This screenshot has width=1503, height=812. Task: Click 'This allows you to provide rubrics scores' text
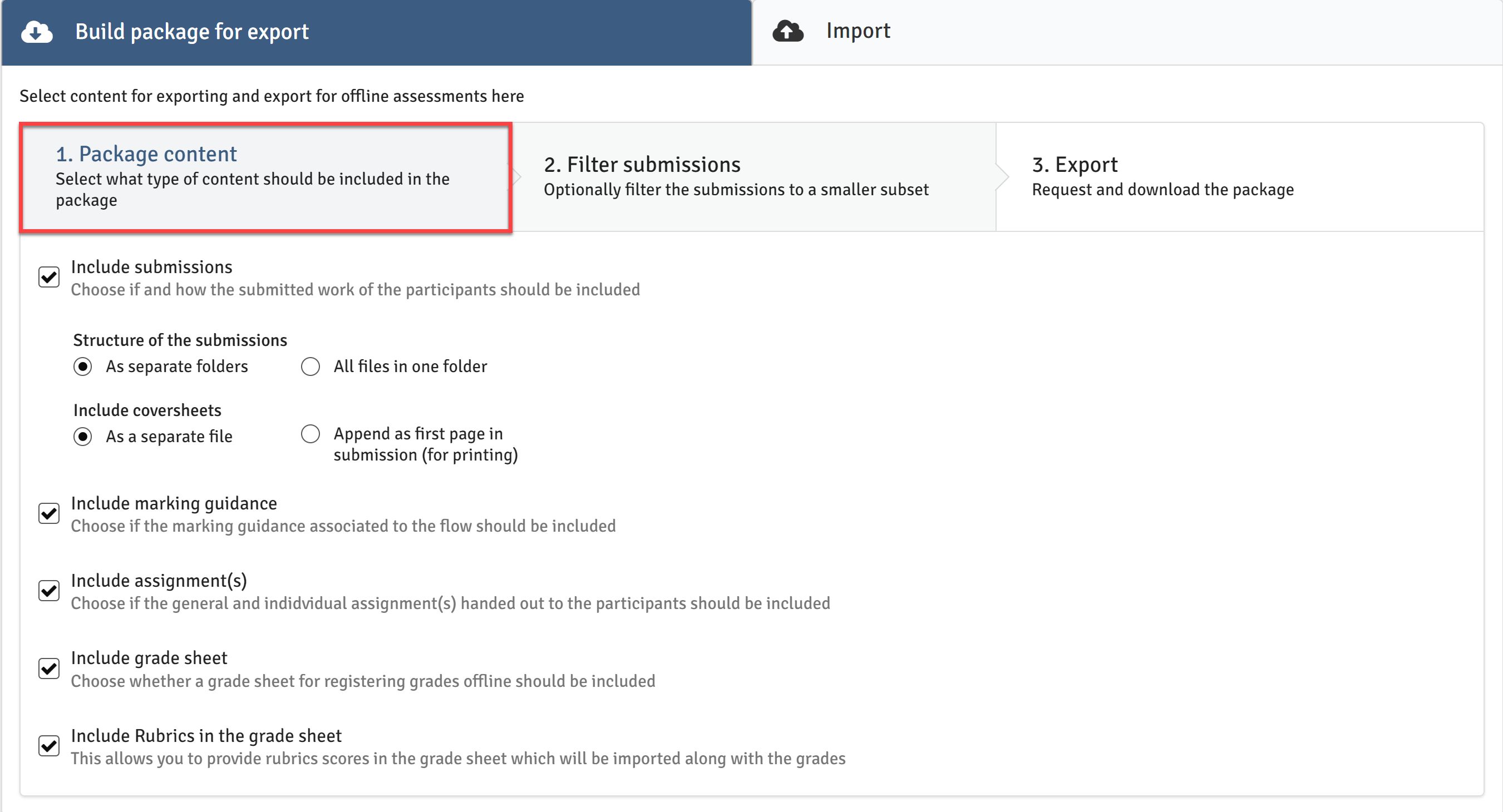coord(458,759)
